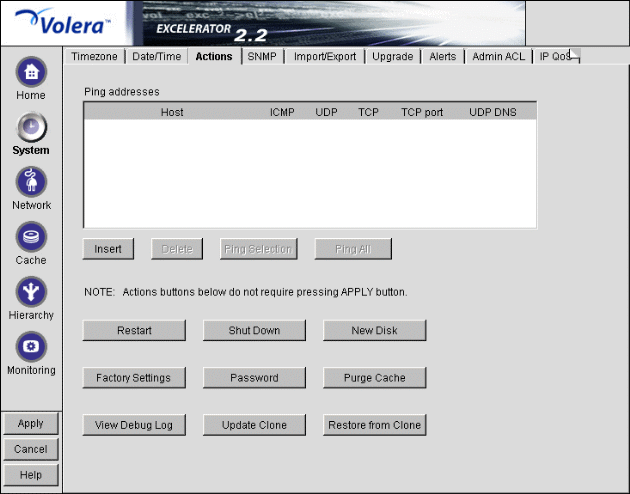Viewport: 630px width, 494px height.
Task: Open View Debug Log
Action: (x=134, y=425)
